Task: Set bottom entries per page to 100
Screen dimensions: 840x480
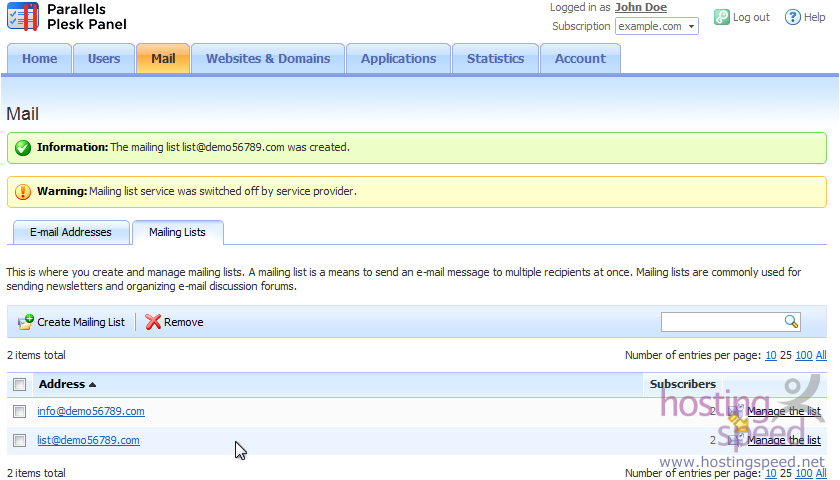Action: [804, 473]
